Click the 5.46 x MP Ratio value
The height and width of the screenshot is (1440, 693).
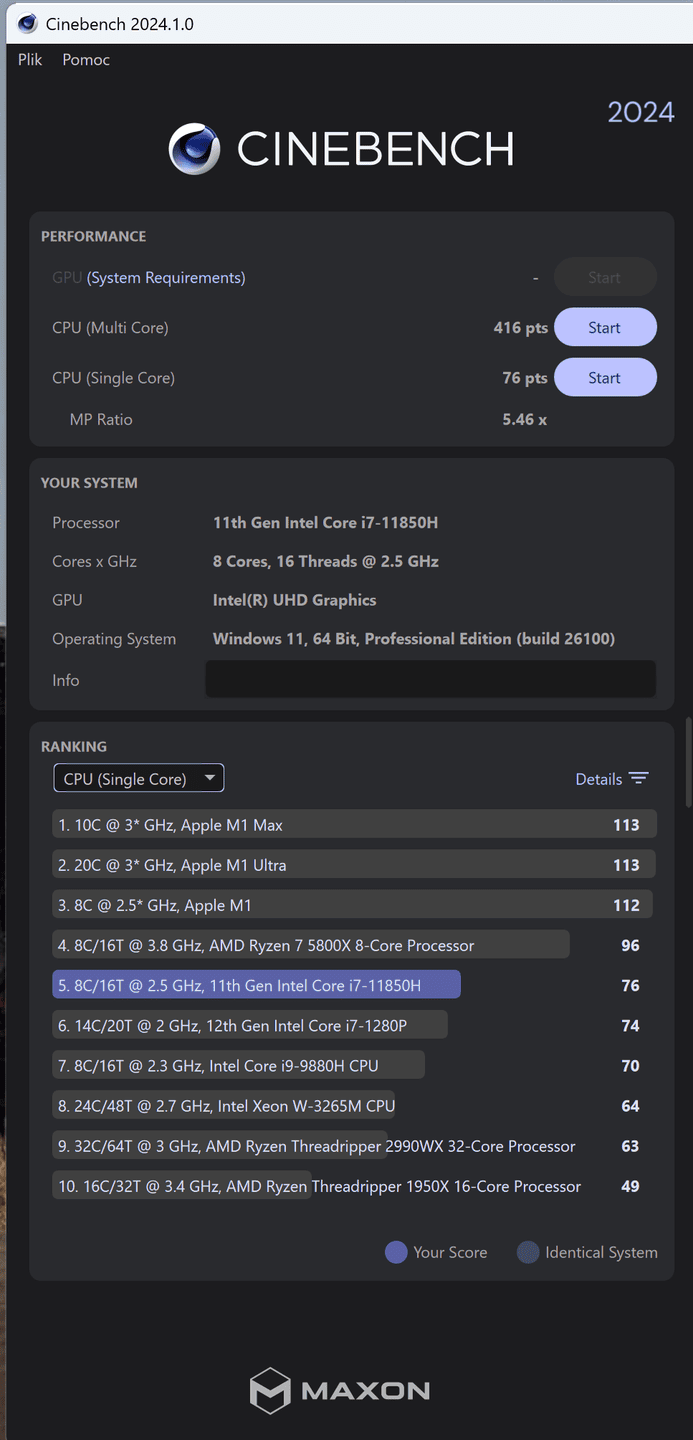[x=525, y=420]
